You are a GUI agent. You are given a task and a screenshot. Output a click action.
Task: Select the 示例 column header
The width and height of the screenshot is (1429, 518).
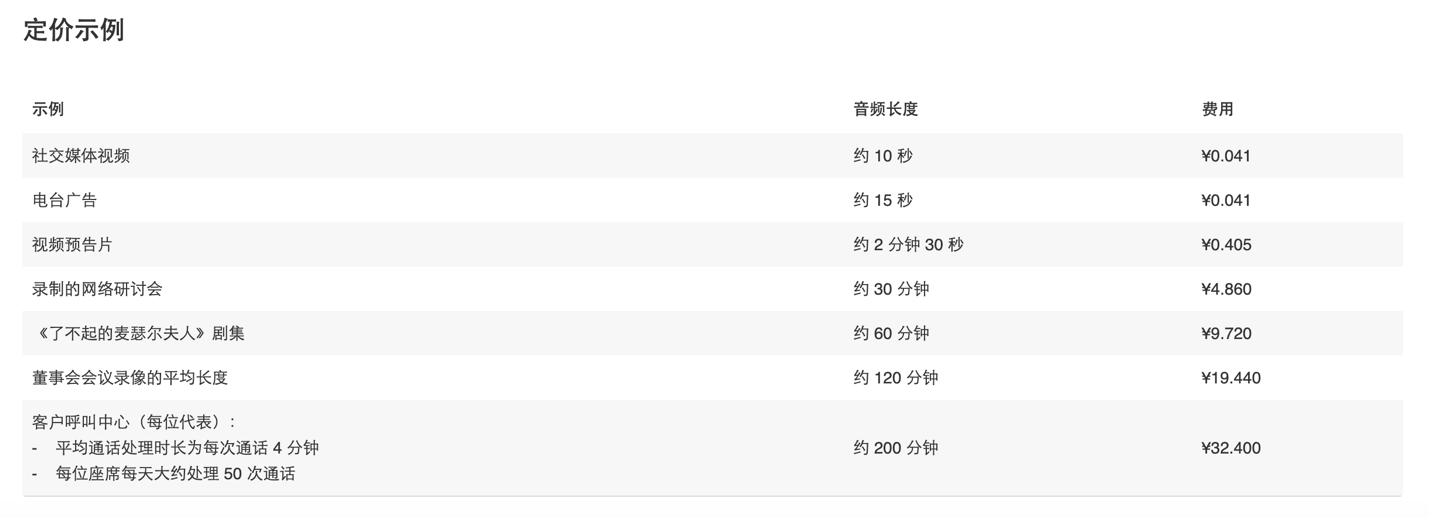point(48,109)
